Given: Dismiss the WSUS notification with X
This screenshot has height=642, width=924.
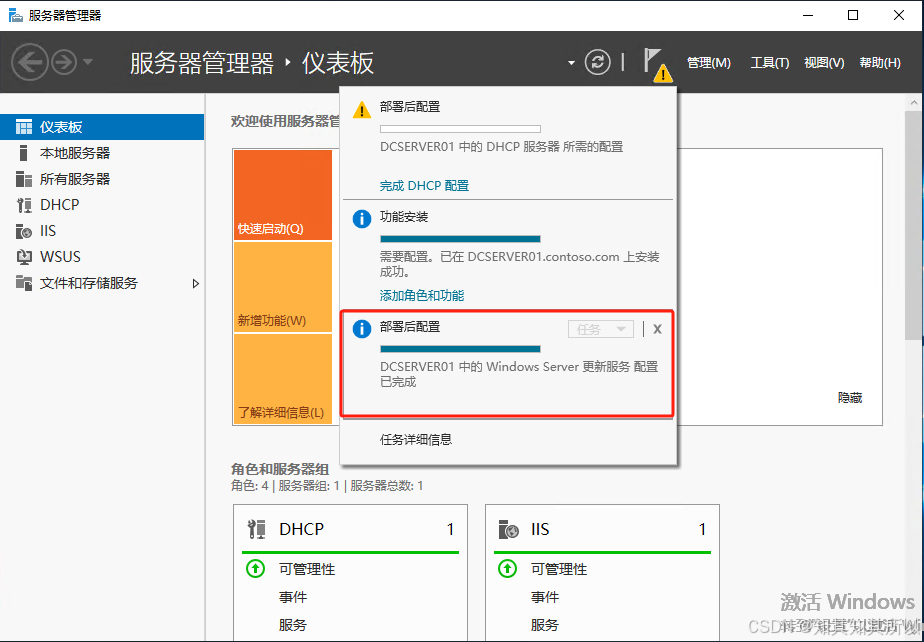Looking at the screenshot, I should [658, 329].
